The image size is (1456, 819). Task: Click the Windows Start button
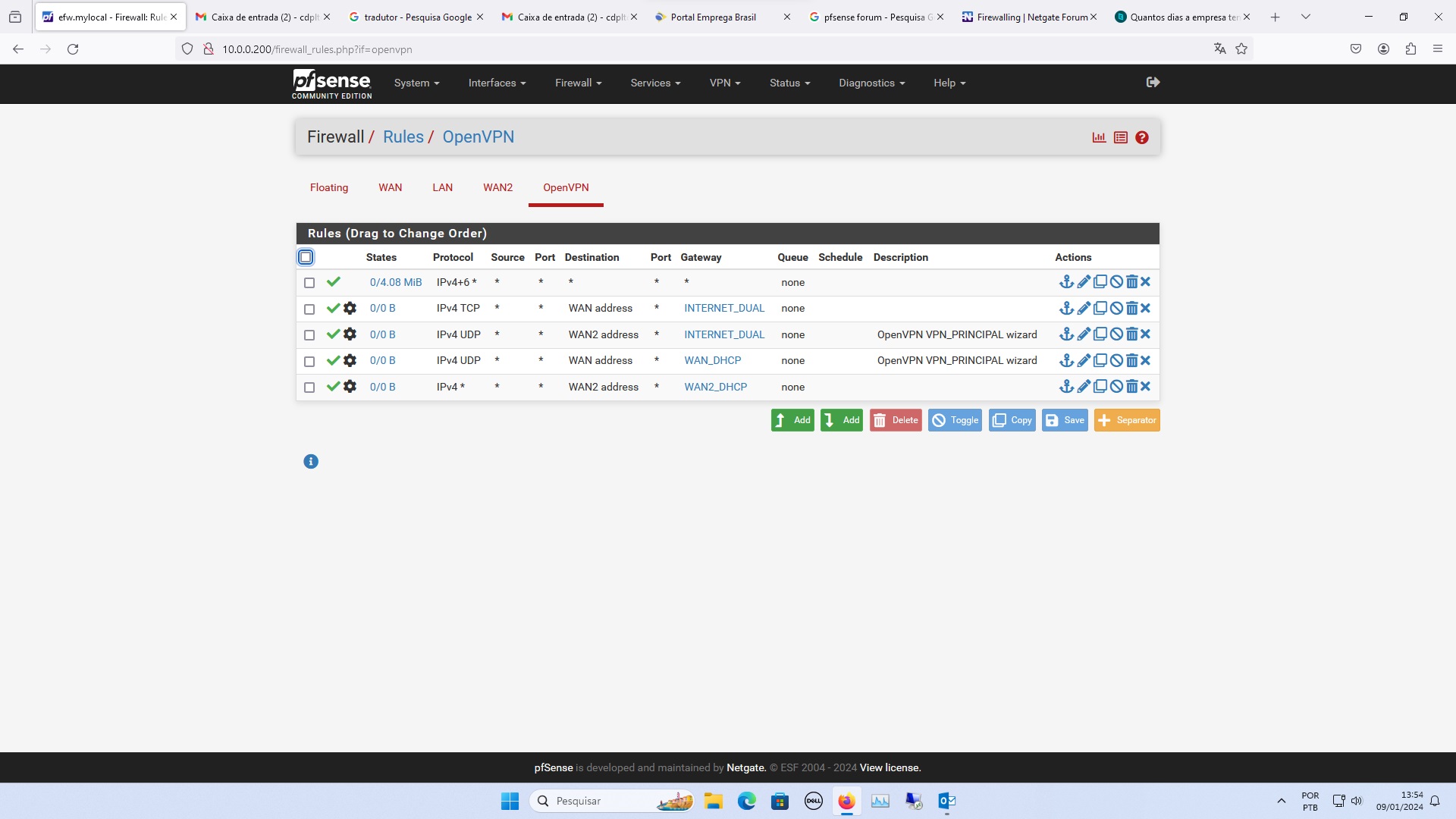[x=510, y=801]
